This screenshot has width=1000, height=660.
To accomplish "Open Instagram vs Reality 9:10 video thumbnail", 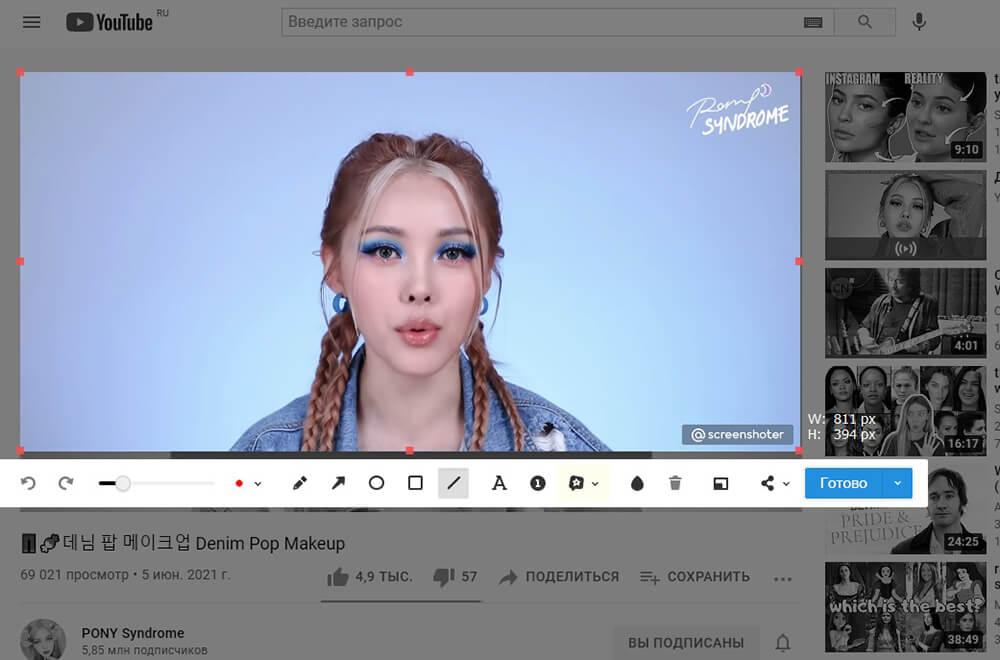I will [906, 117].
